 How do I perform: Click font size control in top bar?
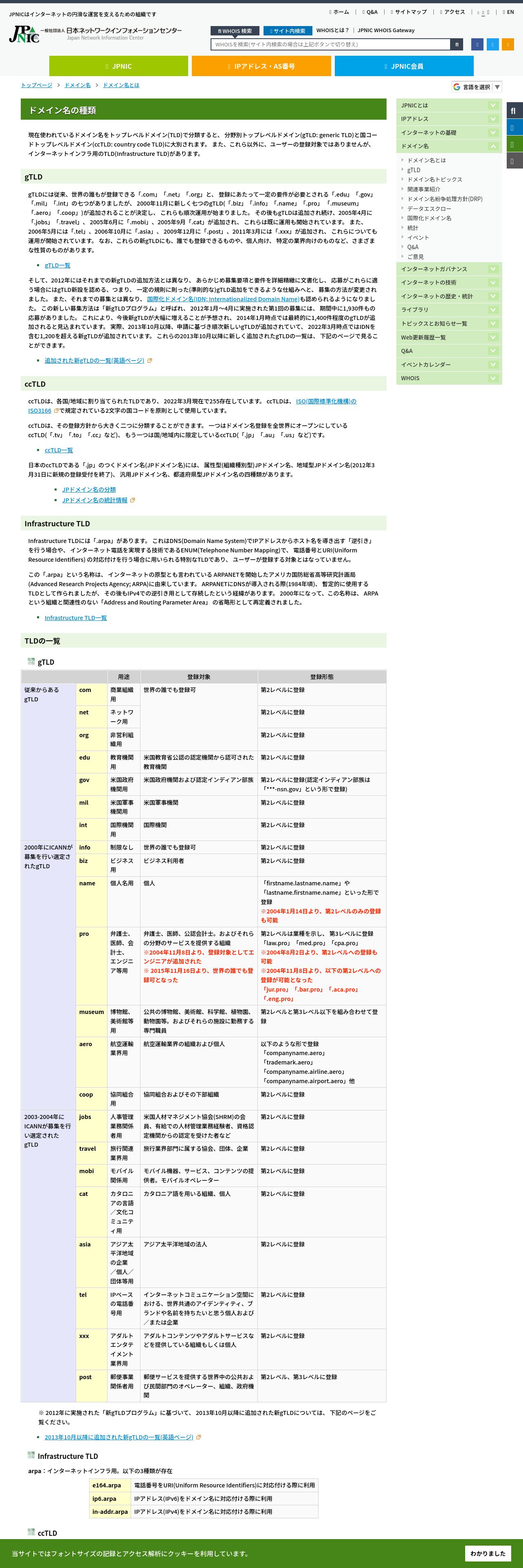click(483, 12)
